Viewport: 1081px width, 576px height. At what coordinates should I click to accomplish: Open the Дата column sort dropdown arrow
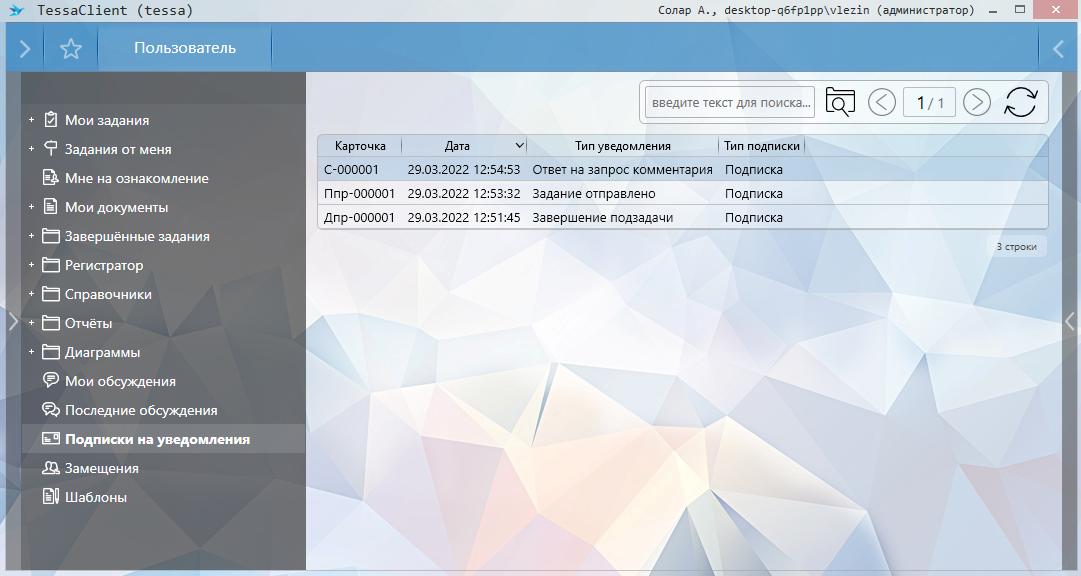tap(518, 146)
